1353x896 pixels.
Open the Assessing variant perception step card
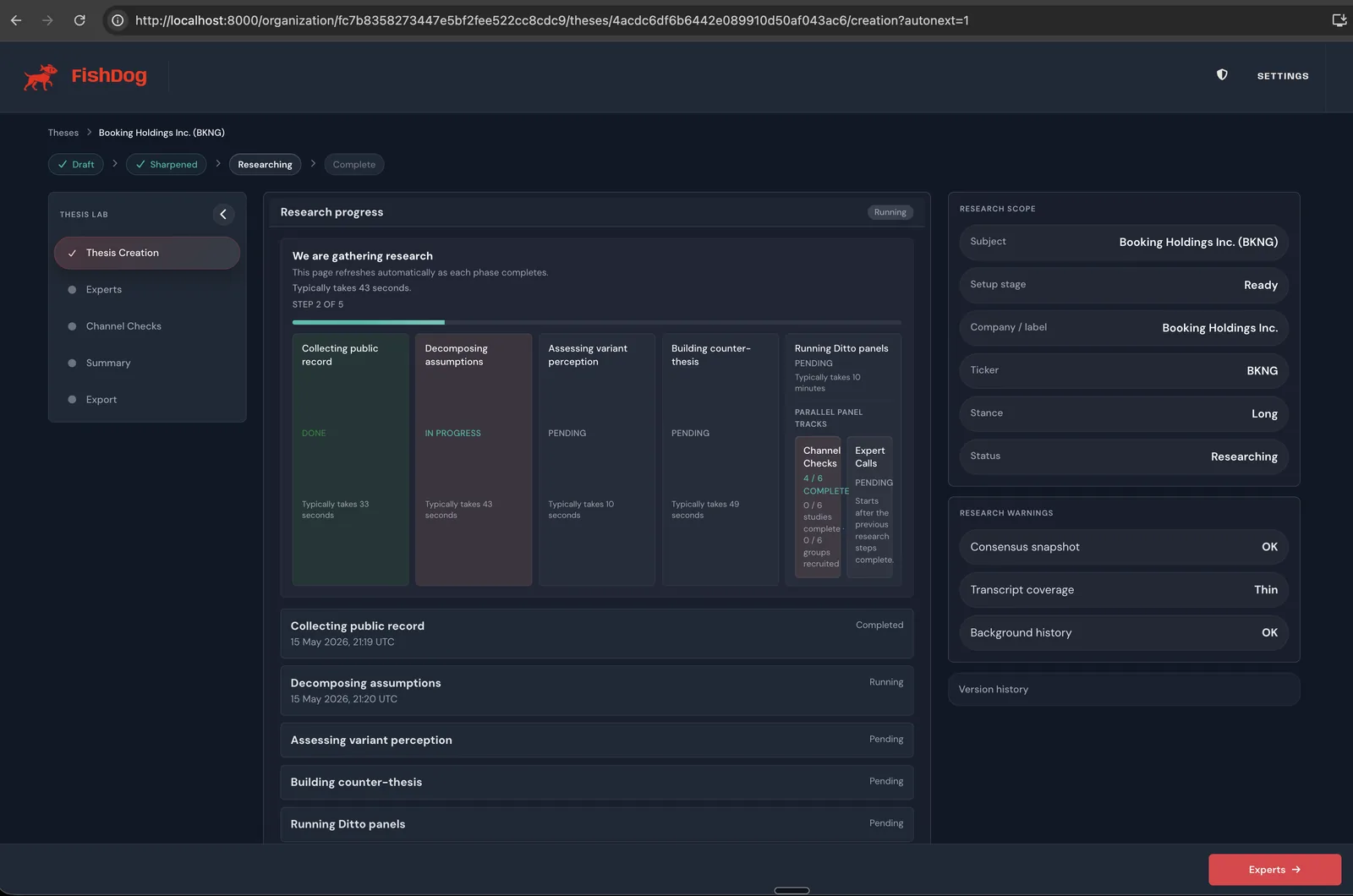click(597, 459)
